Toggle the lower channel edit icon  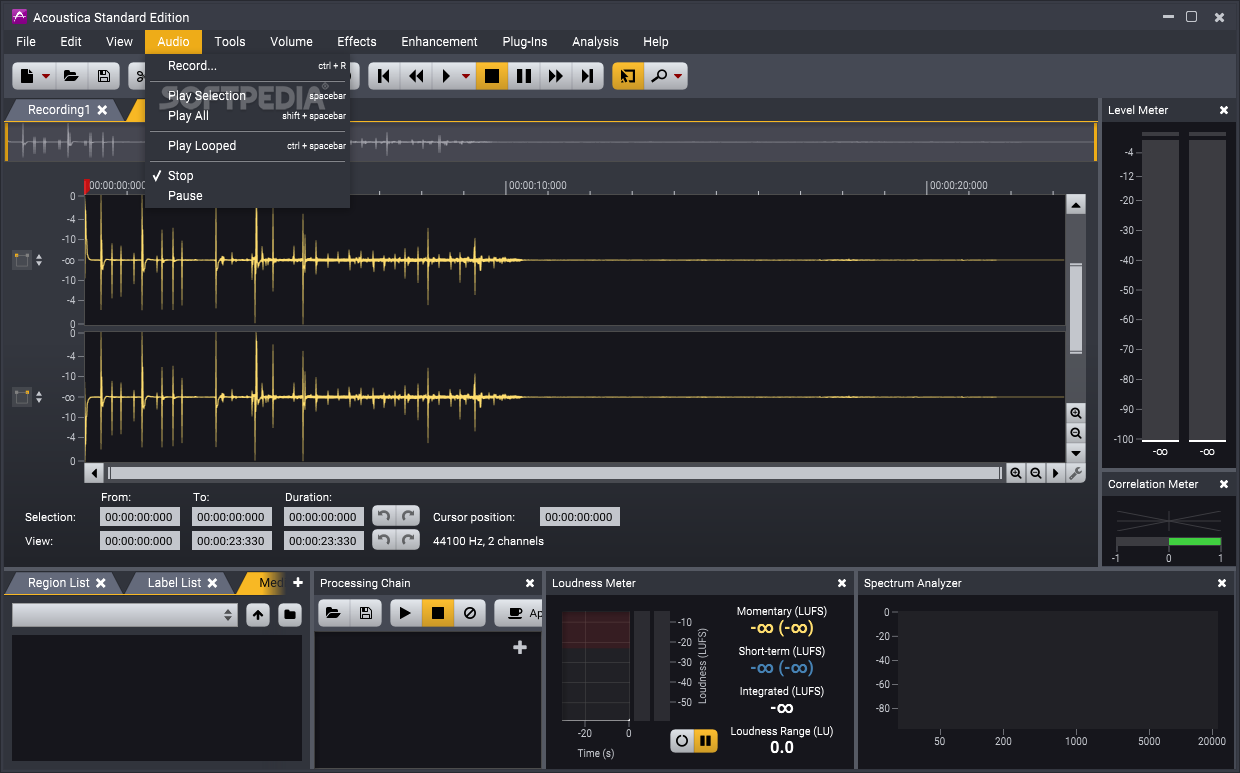tap(22, 397)
